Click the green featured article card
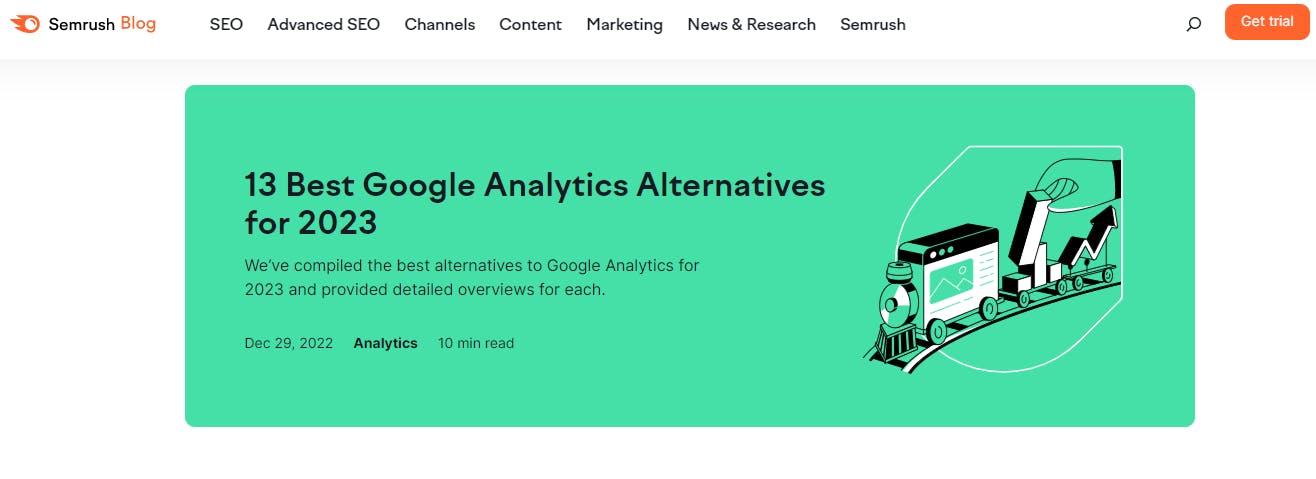1316x479 pixels. pyautogui.click(x=690, y=256)
